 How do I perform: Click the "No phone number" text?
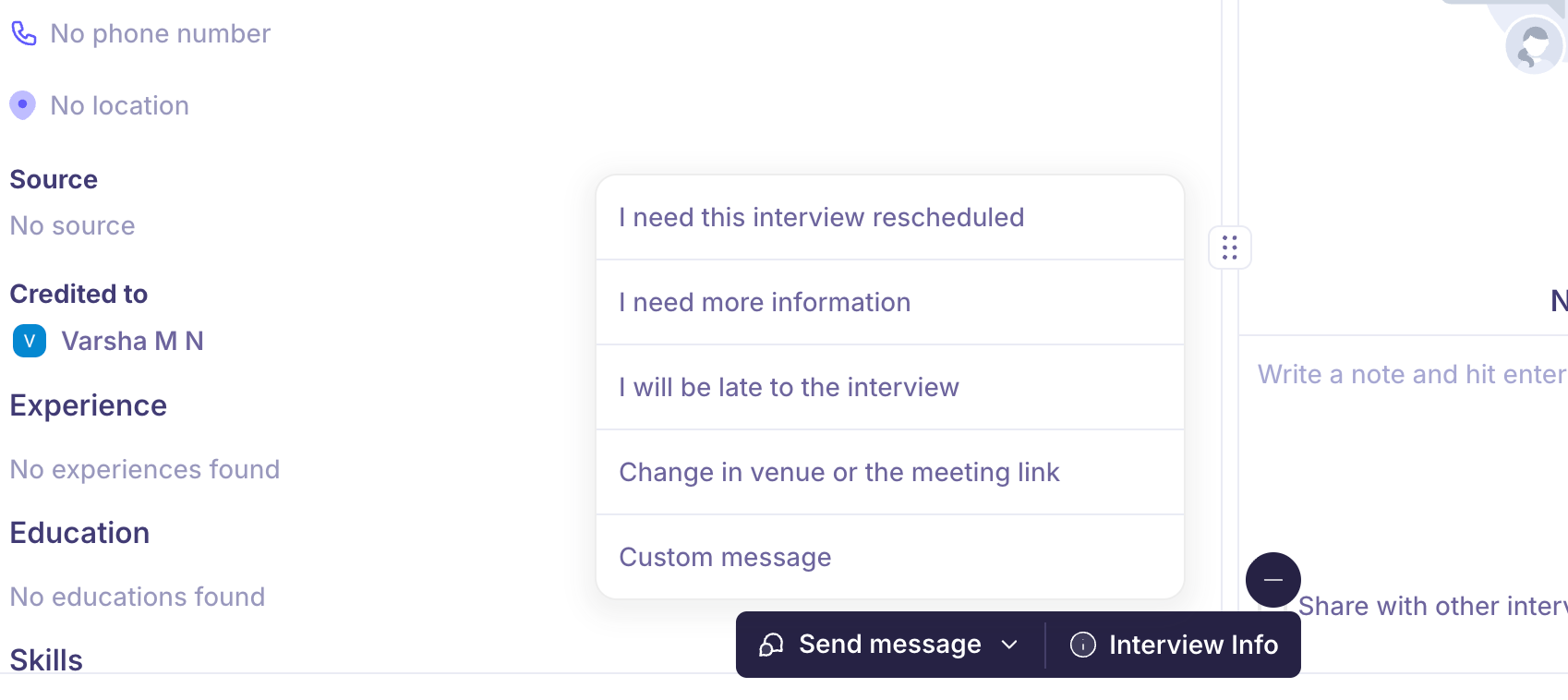(x=160, y=33)
